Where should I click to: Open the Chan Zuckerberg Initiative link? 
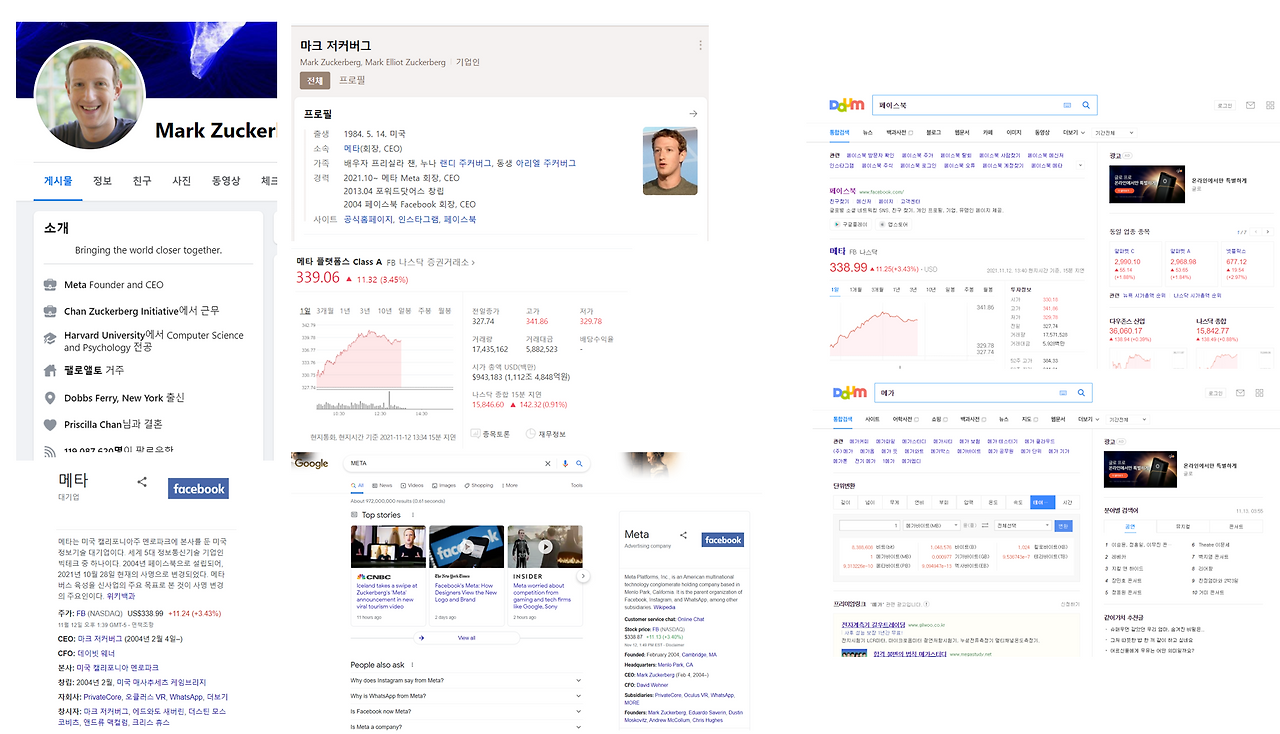pos(121,310)
